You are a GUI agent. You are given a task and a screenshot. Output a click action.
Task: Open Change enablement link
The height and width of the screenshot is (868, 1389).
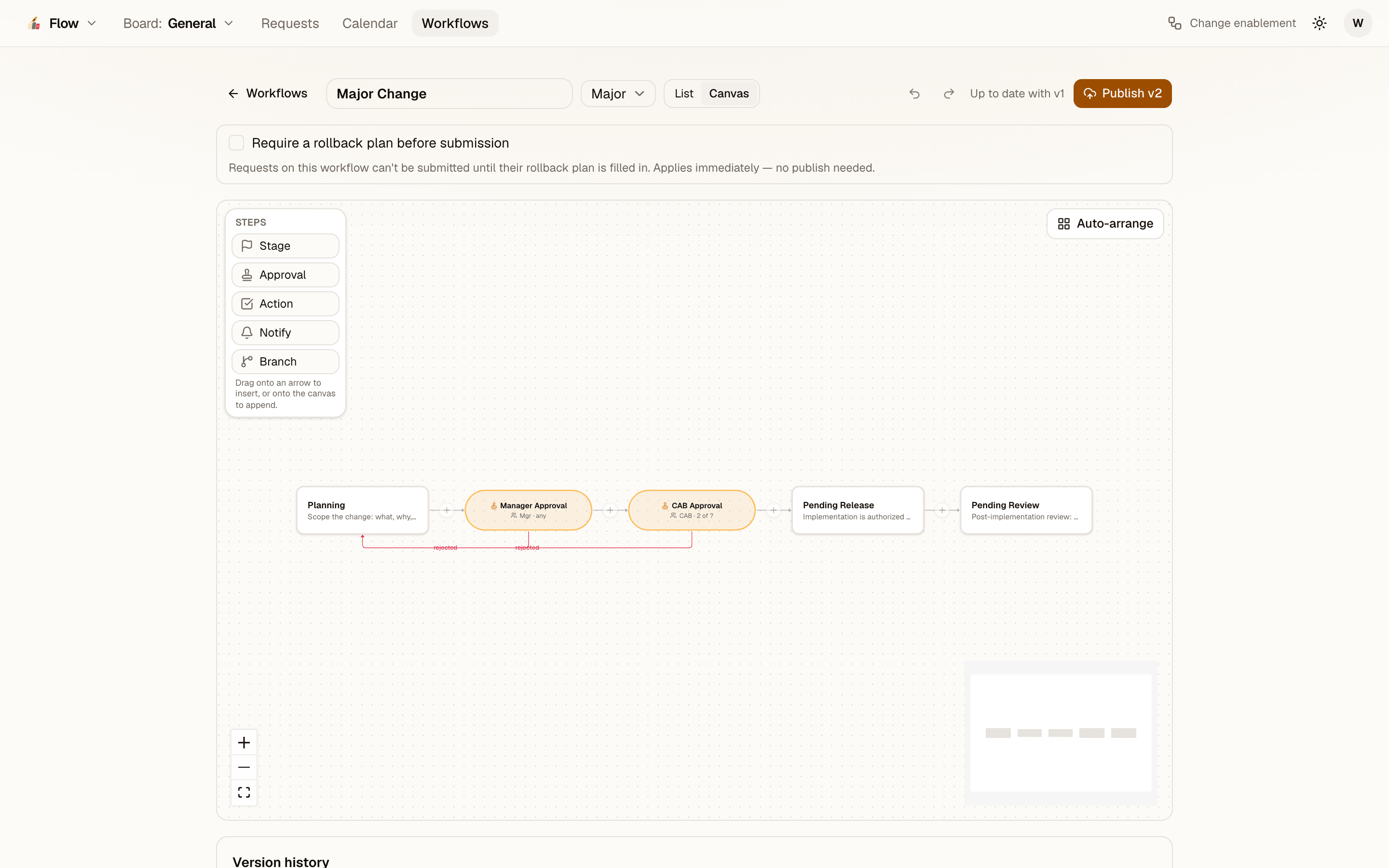pyautogui.click(x=1232, y=23)
